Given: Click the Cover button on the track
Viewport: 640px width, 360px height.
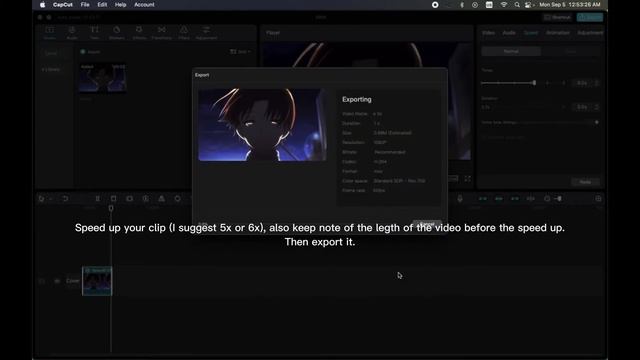Looking at the screenshot, I should [73, 281].
